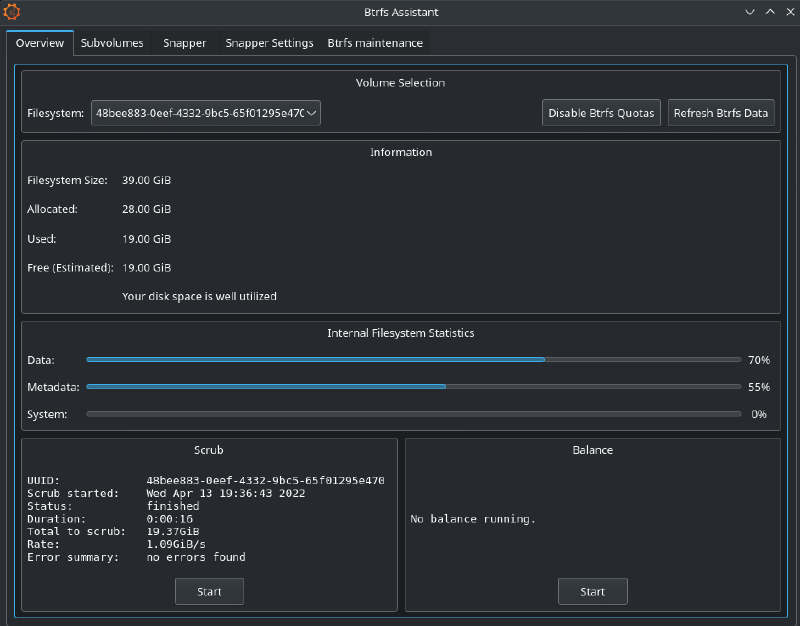Click the Free (Estimated) 19.00 GiB value
The image size is (800, 626).
[x=146, y=268]
